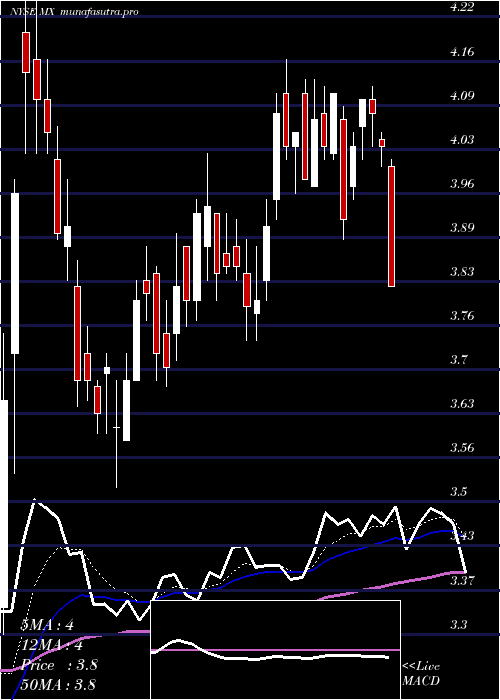Select the 3.3 price axis label
The image size is (500, 700).
(459, 624)
